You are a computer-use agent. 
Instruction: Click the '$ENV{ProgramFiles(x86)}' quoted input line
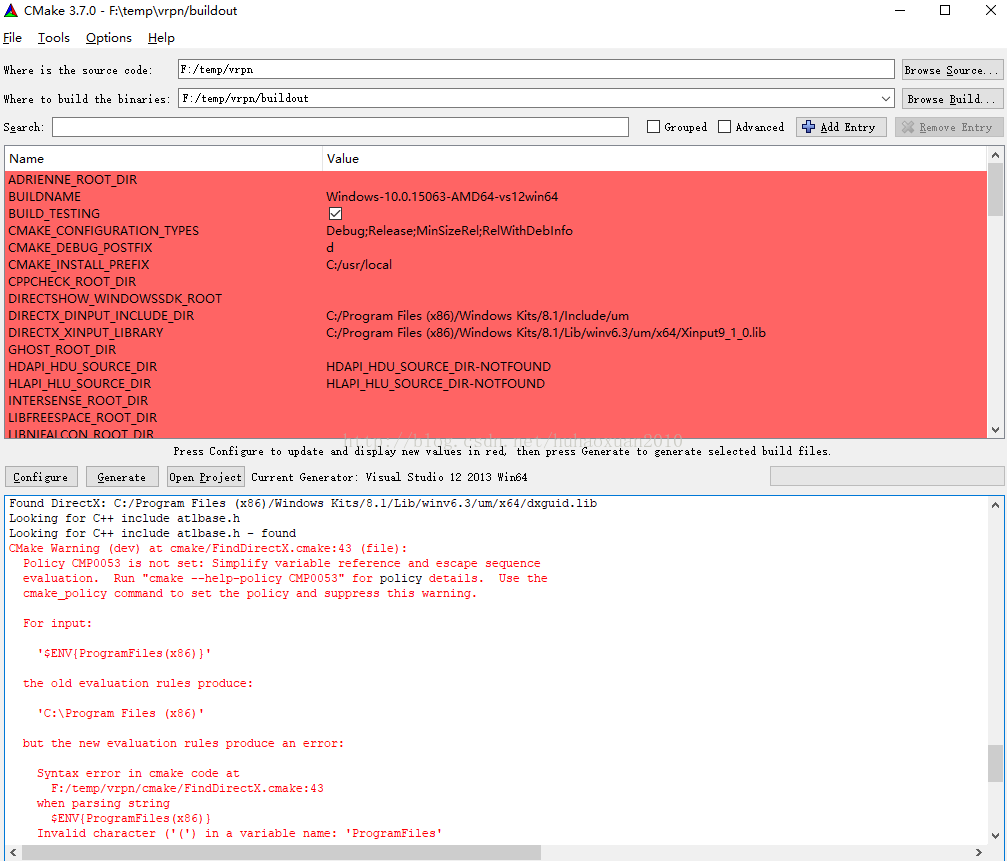124,653
